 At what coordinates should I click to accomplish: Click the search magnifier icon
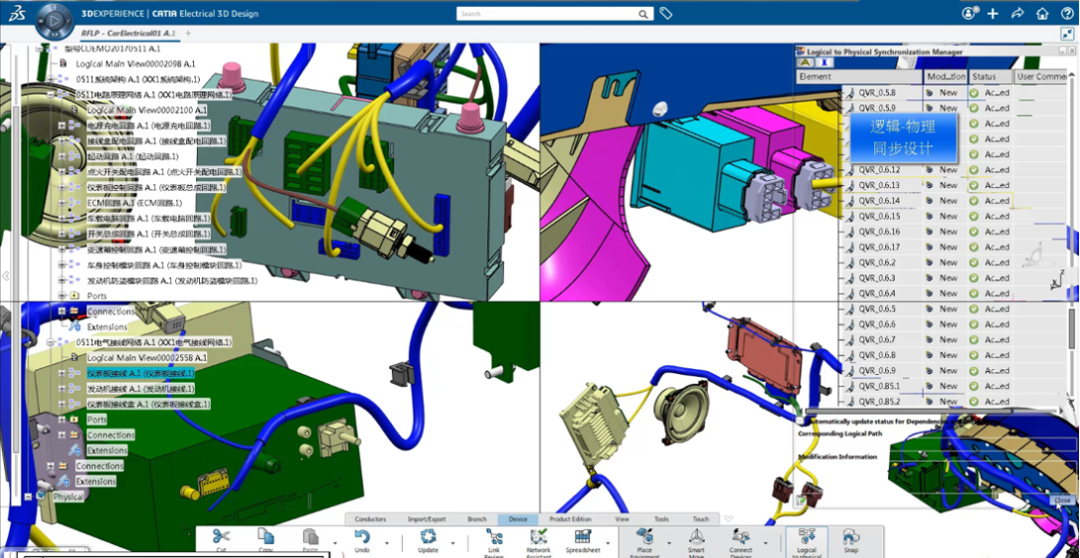(643, 14)
